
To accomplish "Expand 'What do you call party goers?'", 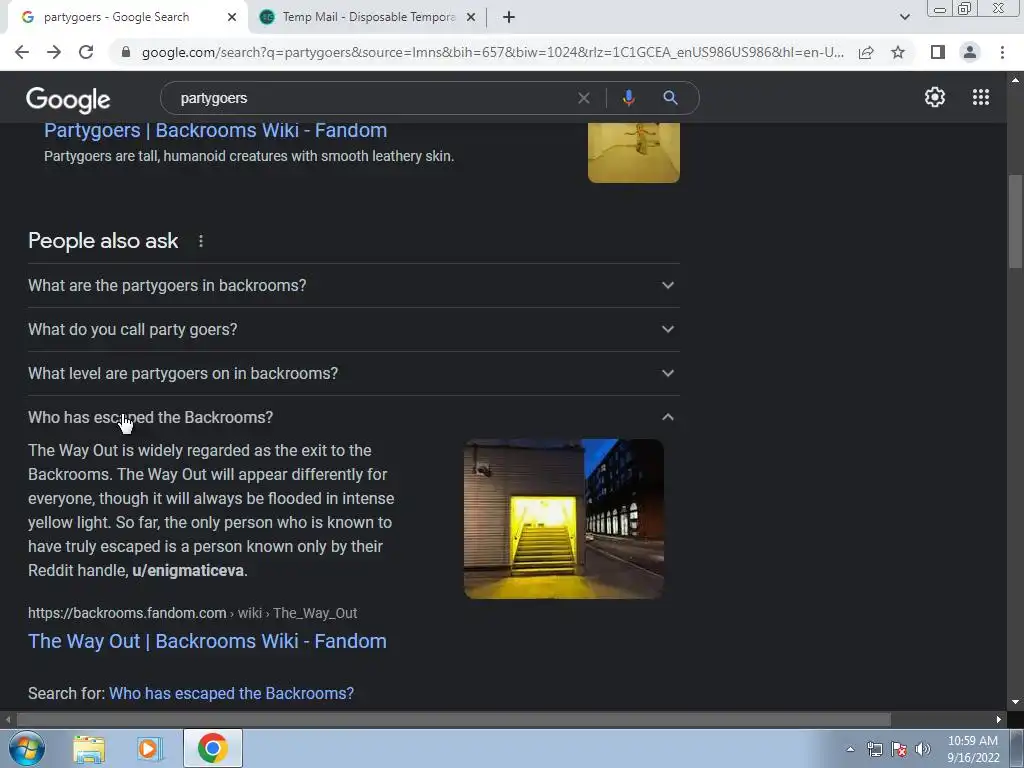I will (354, 329).
